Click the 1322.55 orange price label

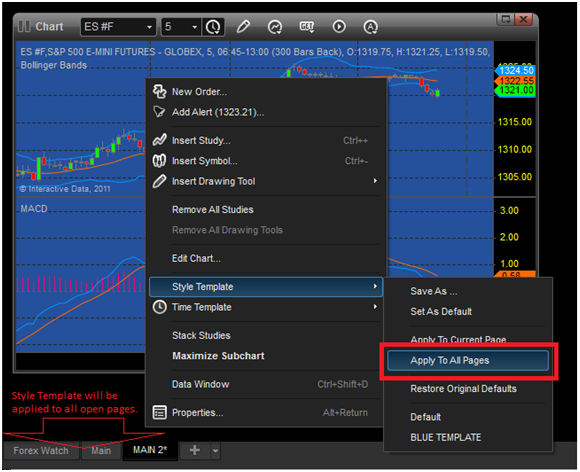515,81
